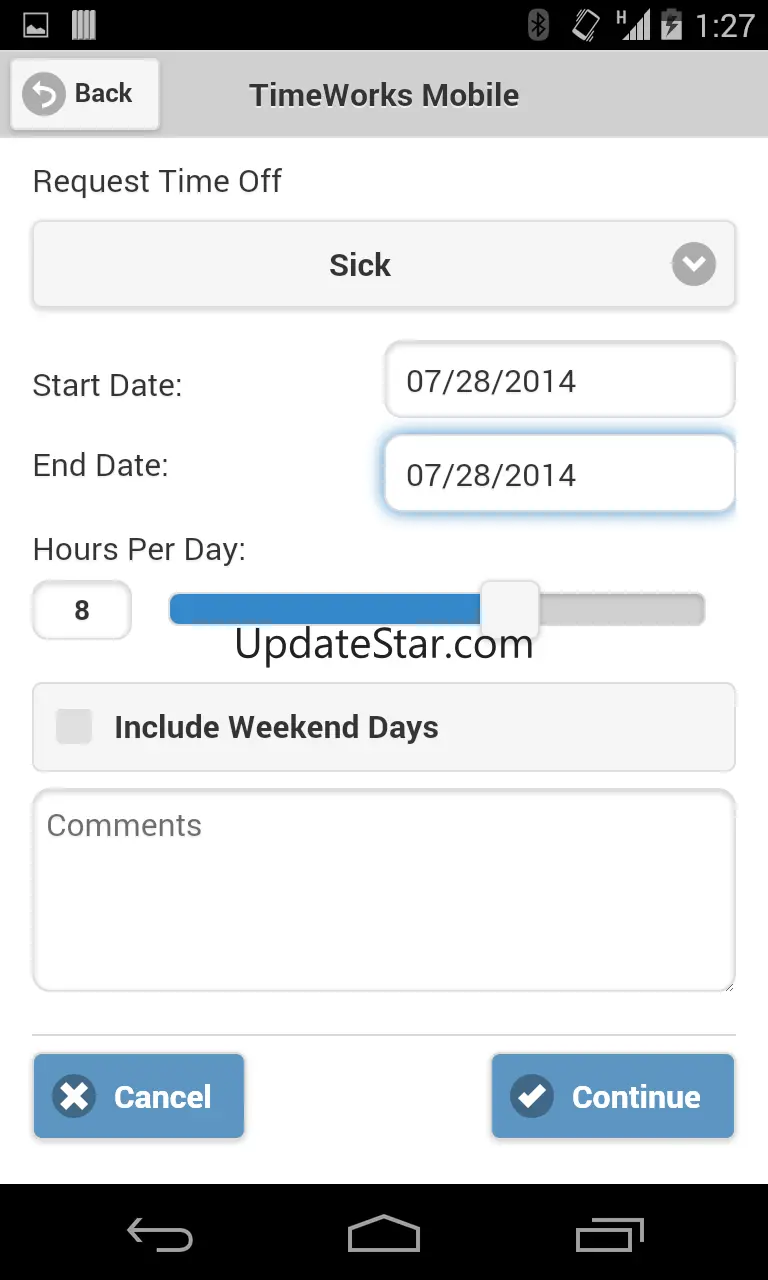
Task: Tap the Bluetooth status icon
Action: (539, 25)
